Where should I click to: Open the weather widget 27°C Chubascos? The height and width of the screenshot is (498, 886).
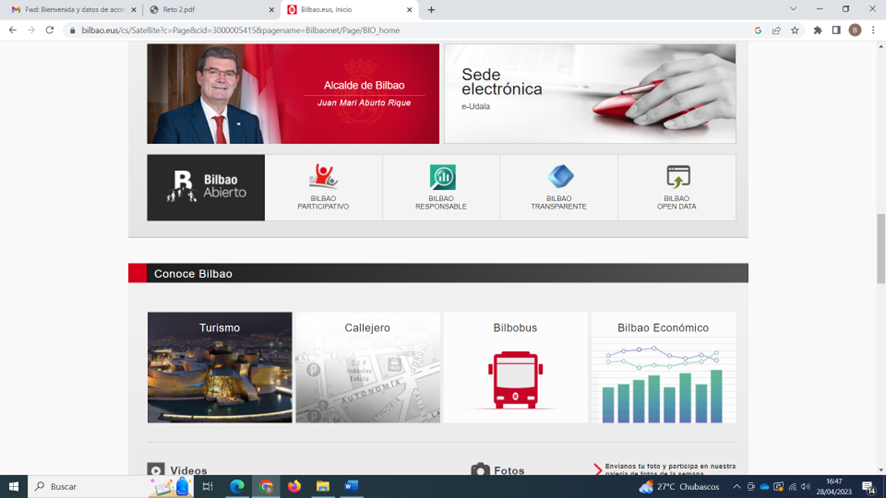[x=679, y=487]
